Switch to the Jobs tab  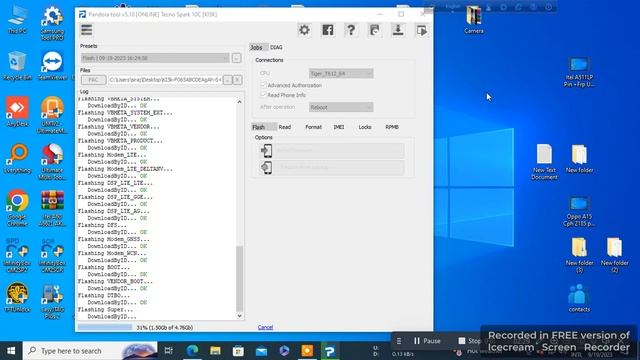[256, 47]
